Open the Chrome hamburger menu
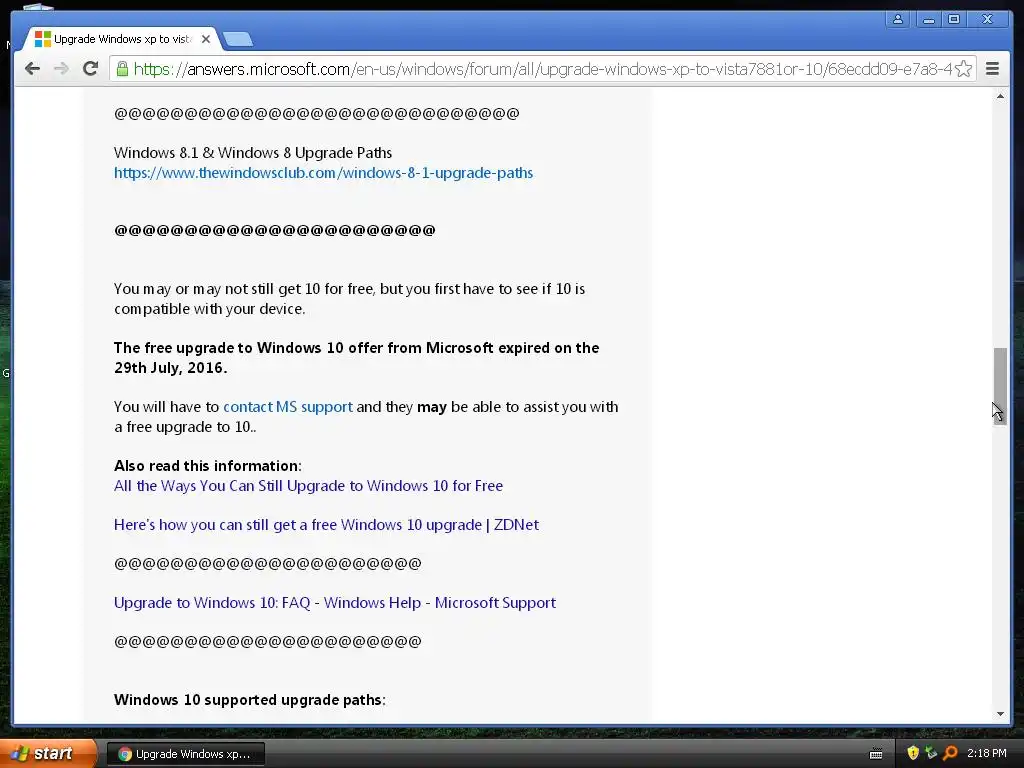Image resolution: width=1024 pixels, height=768 pixels. 992,69
